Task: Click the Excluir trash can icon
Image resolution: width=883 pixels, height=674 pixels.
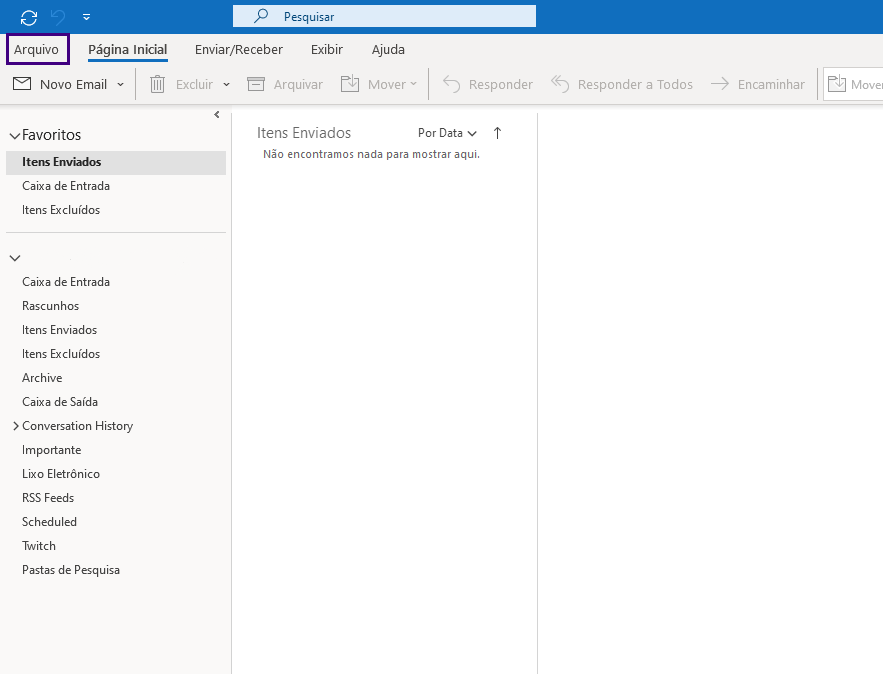Action: pos(157,84)
